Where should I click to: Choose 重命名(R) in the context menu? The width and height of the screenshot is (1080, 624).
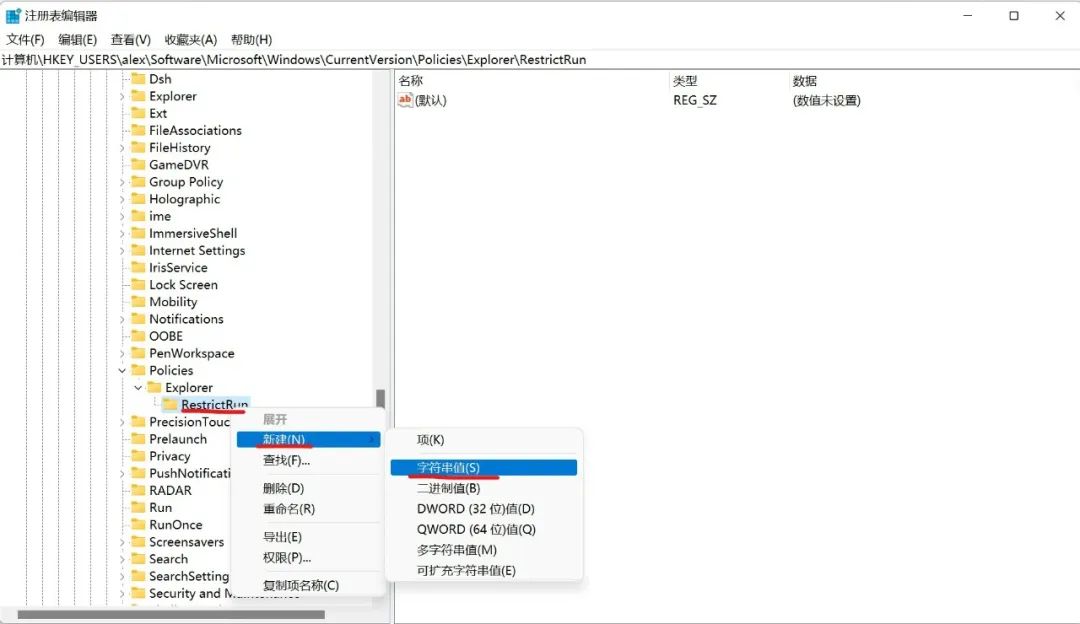(309, 509)
